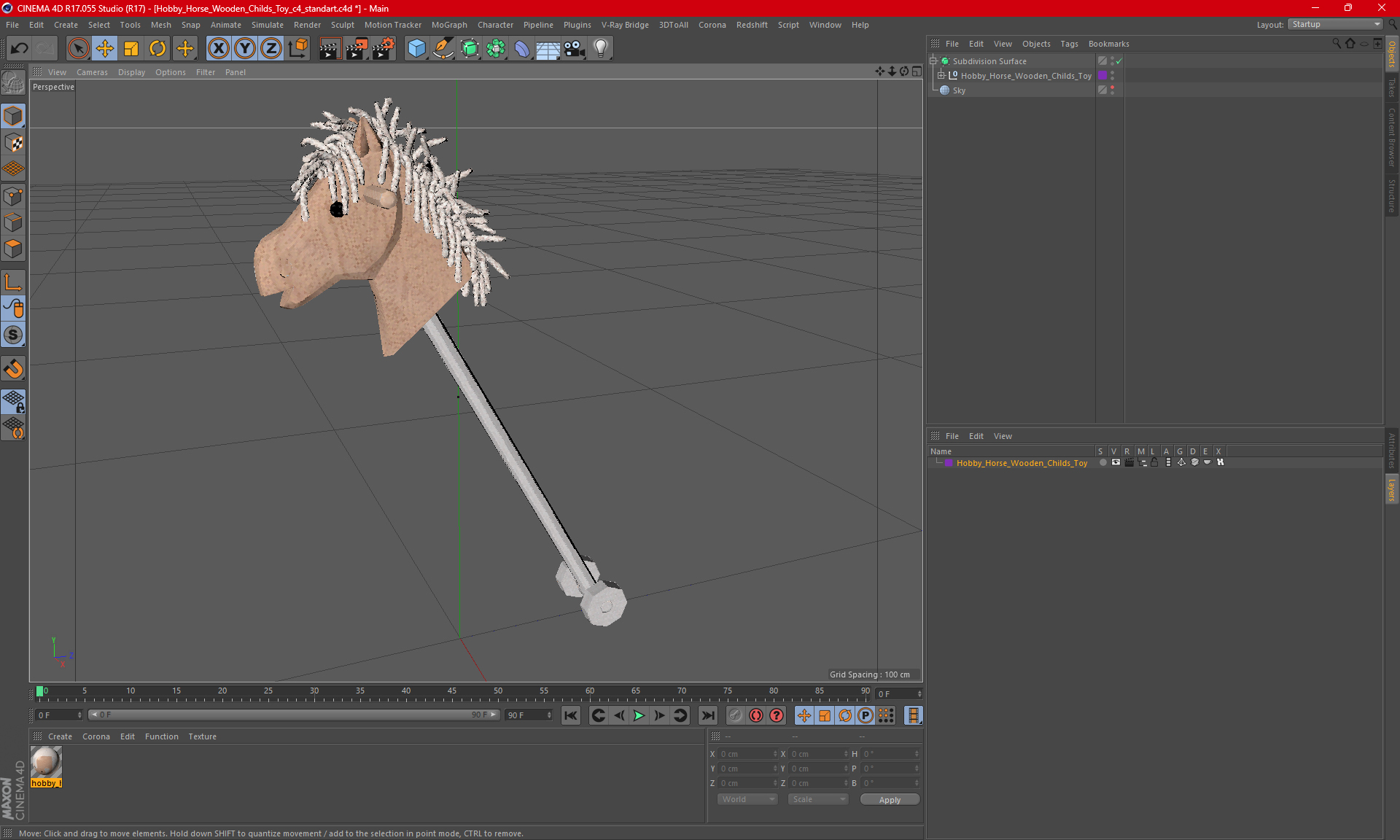Add a Camera object
Image resolution: width=1400 pixels, height=840 pixels.
[575, 48]
